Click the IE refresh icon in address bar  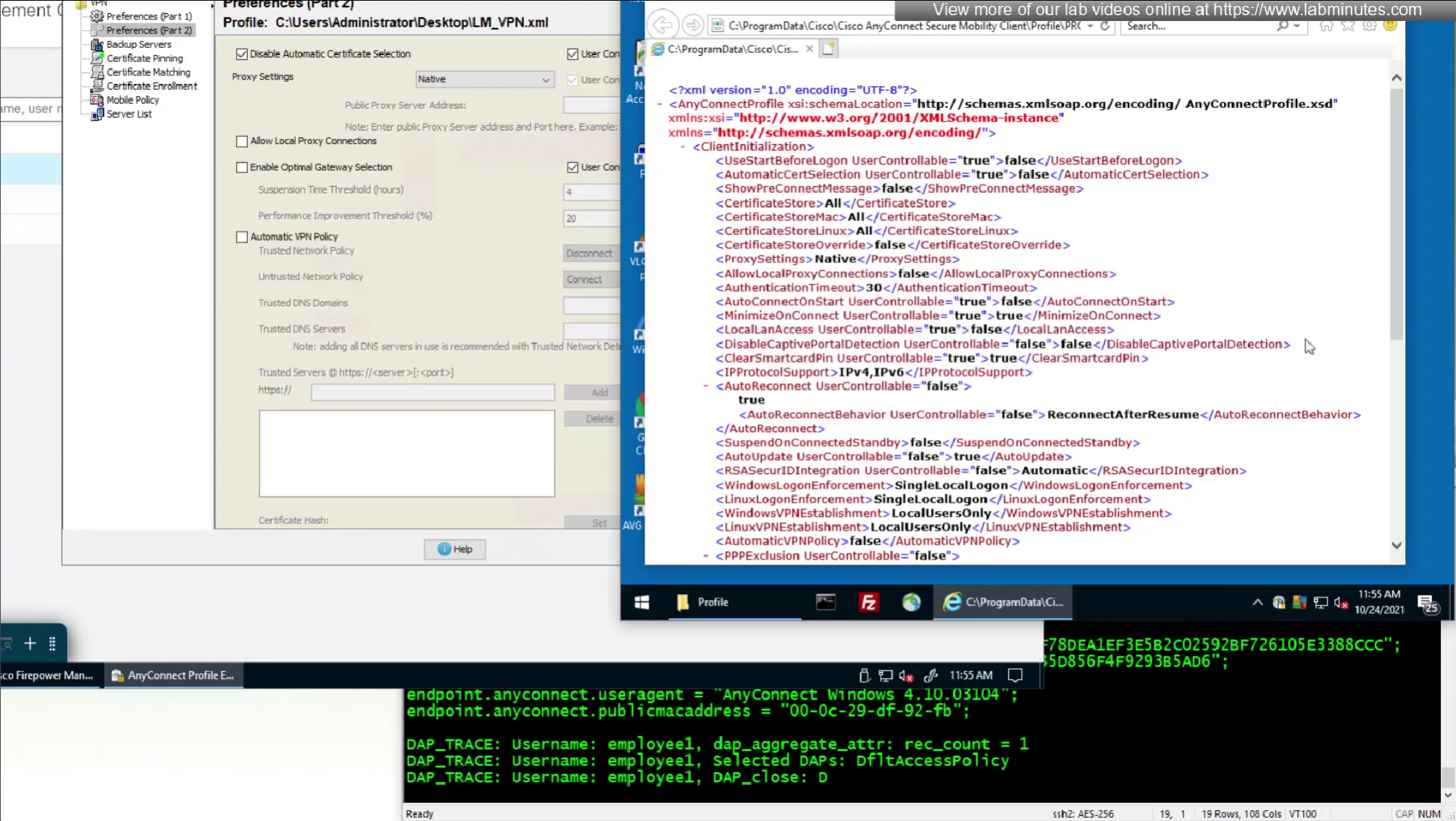tap(1105, 26)
